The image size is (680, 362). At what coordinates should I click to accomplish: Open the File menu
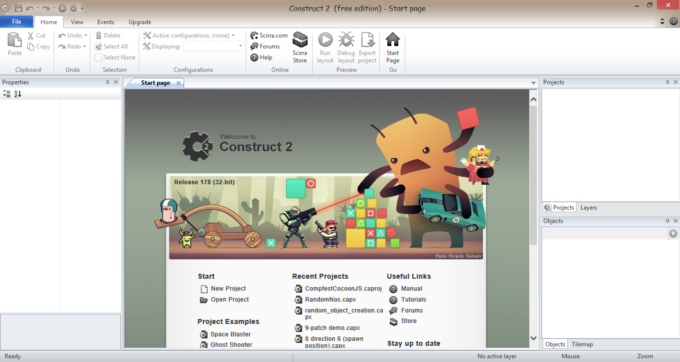tap(16, 22)
